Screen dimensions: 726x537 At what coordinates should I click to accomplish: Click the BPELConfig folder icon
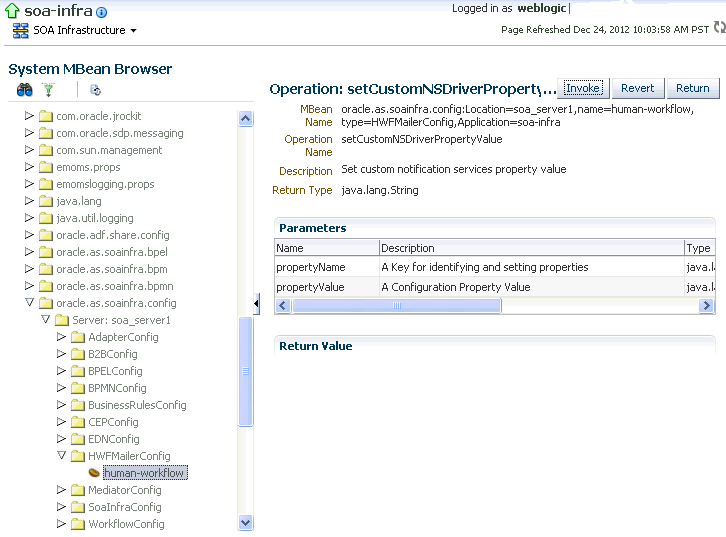(x=78, y=371)
